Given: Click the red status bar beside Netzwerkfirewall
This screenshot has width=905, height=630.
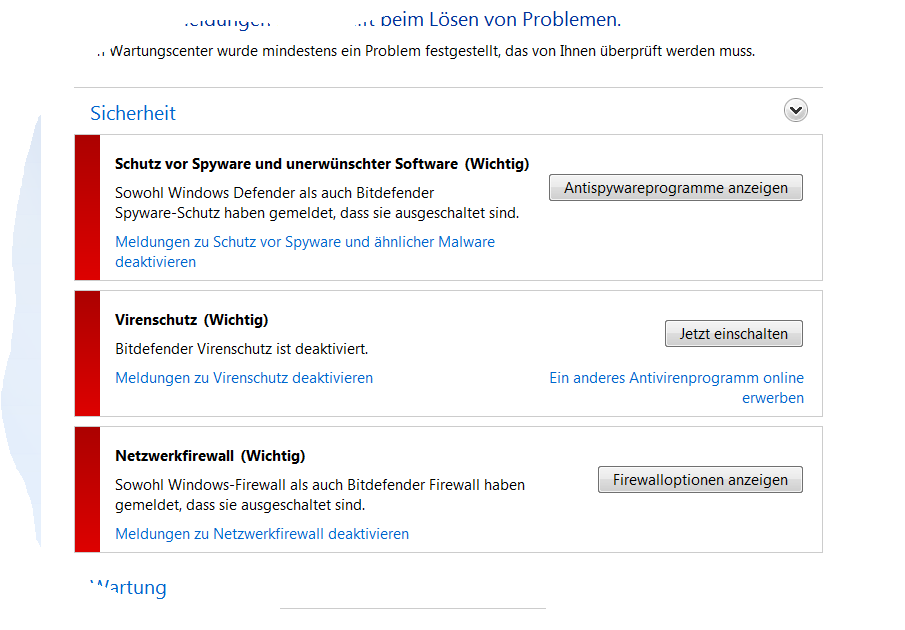Looking at the screenshot, I should point(88,489).
